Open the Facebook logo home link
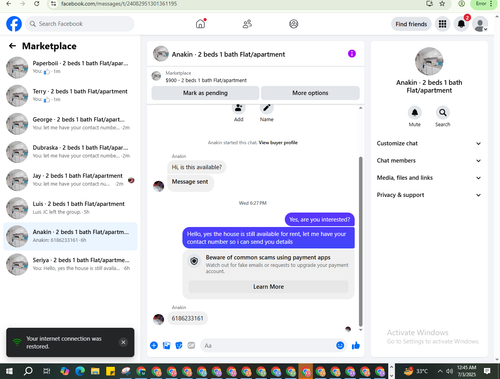 coord(14,24)
